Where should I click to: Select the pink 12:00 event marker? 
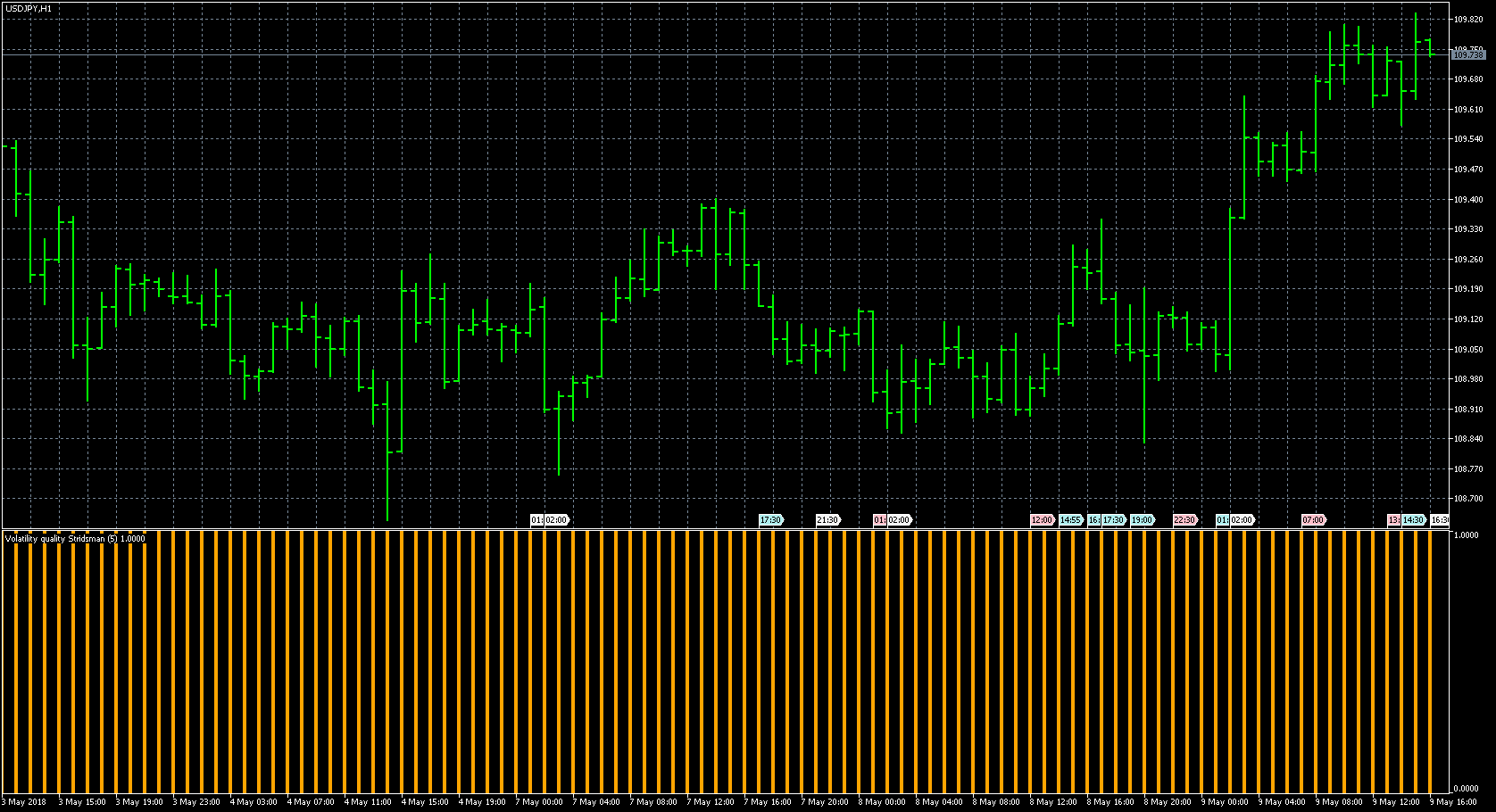point(1042,520)
